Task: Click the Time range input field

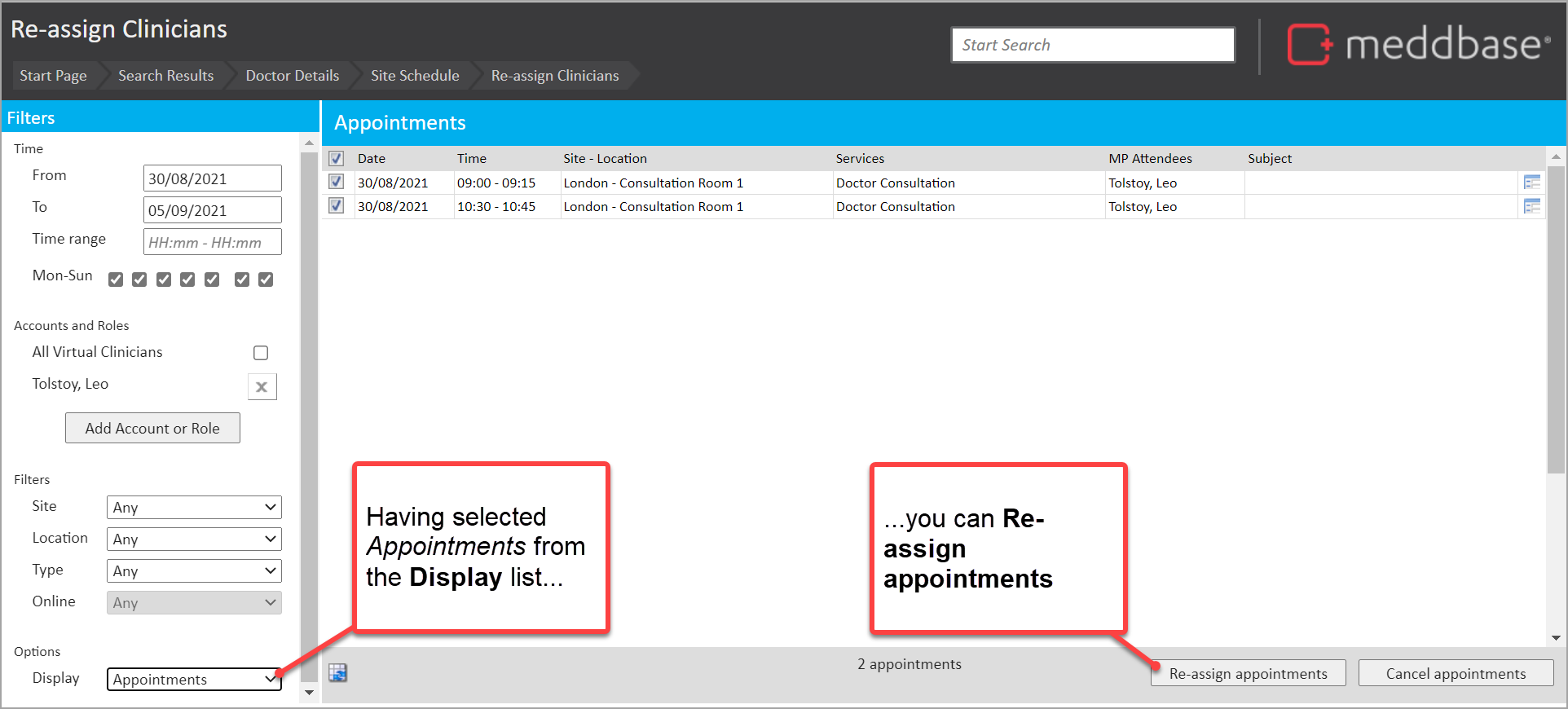Action: [213, 243]
